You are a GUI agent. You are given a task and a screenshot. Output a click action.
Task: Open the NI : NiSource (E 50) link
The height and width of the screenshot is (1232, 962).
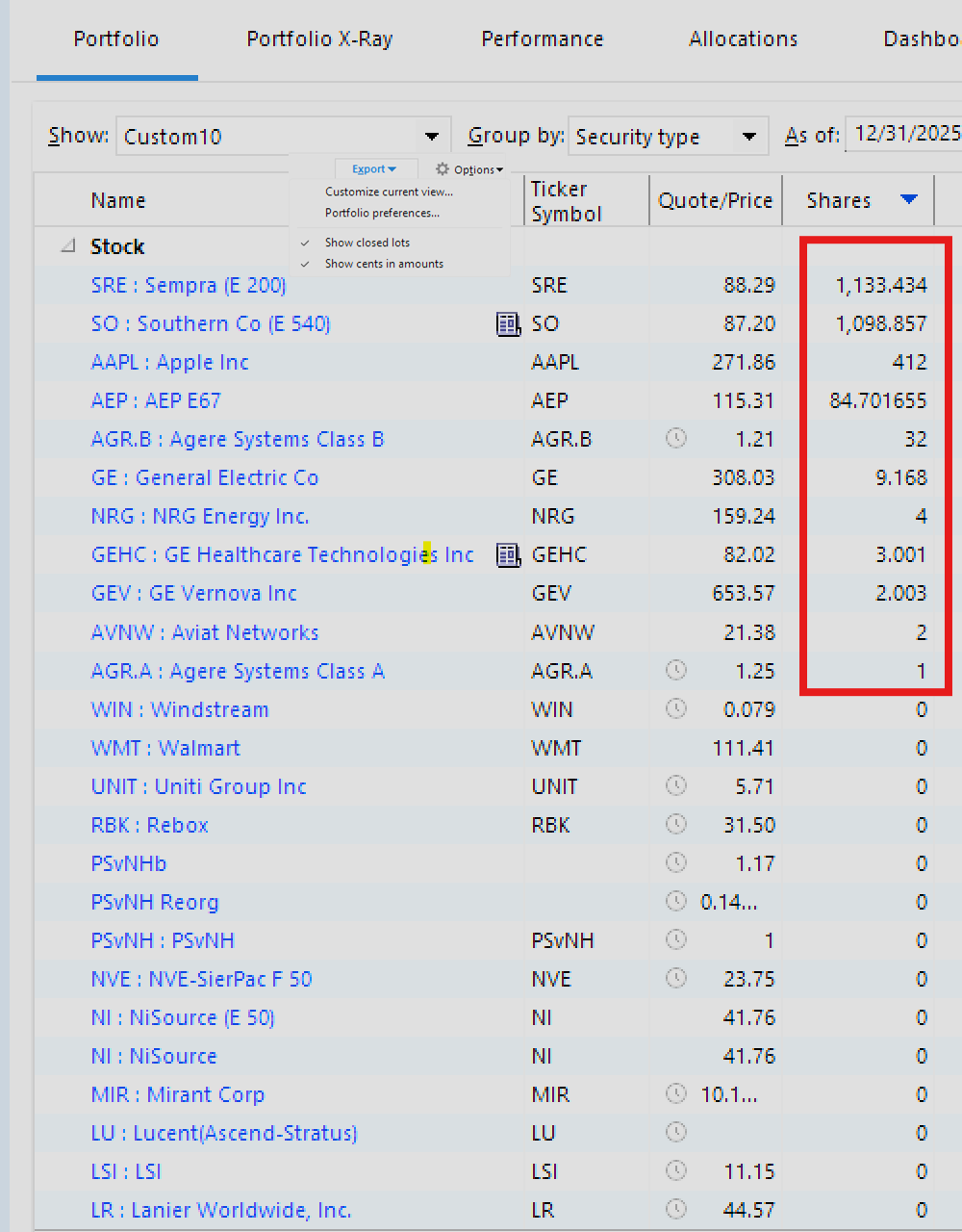[x=183, y=1017]
